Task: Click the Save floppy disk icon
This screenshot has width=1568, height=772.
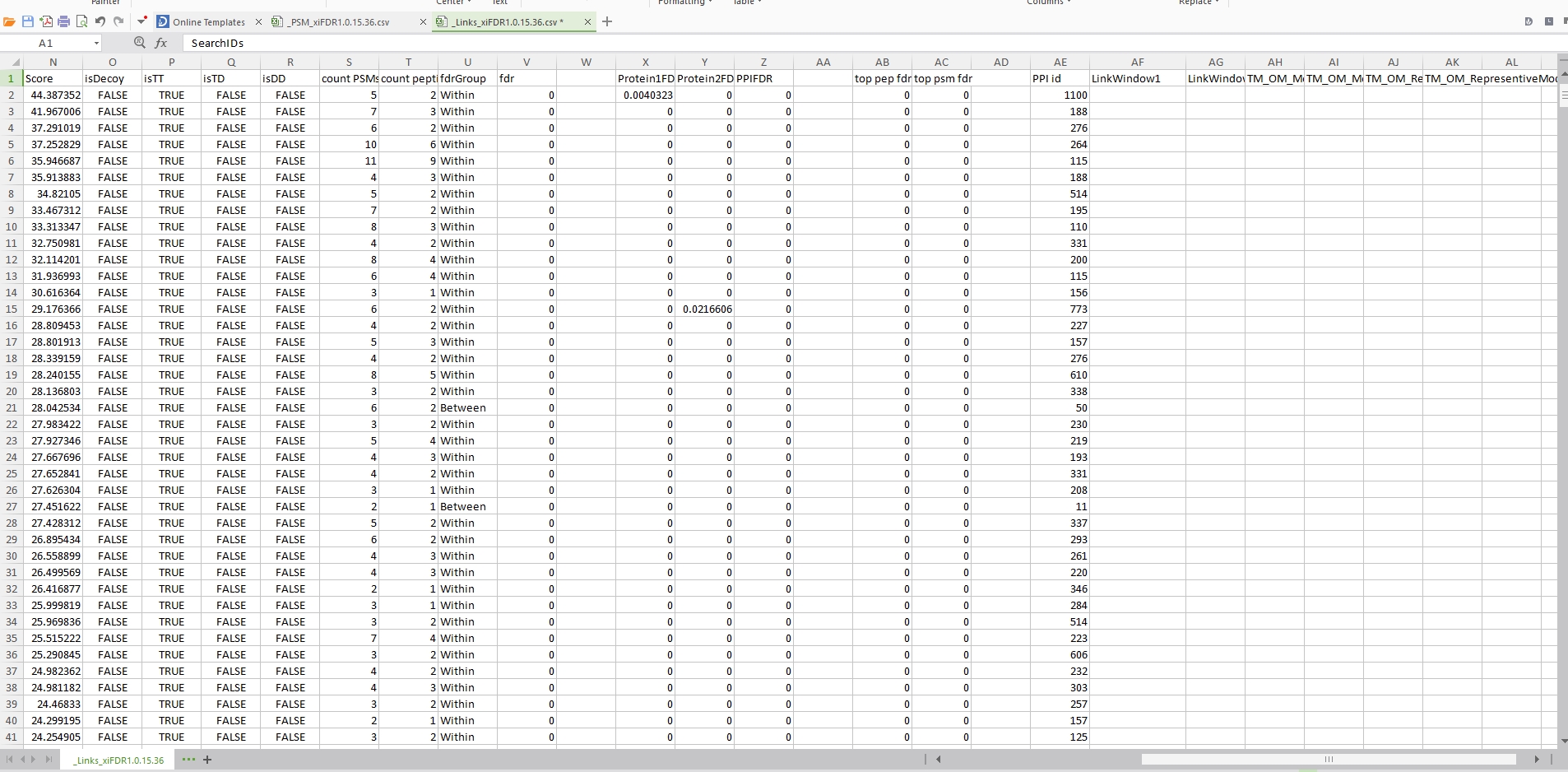Action: tap(28, 21)
